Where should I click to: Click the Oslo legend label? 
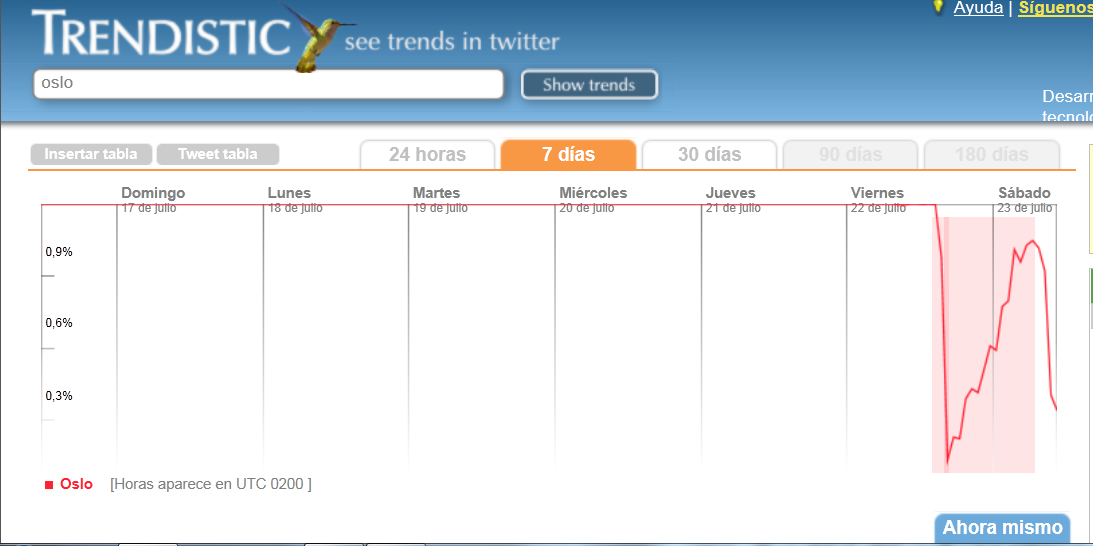tap(76, 484)
